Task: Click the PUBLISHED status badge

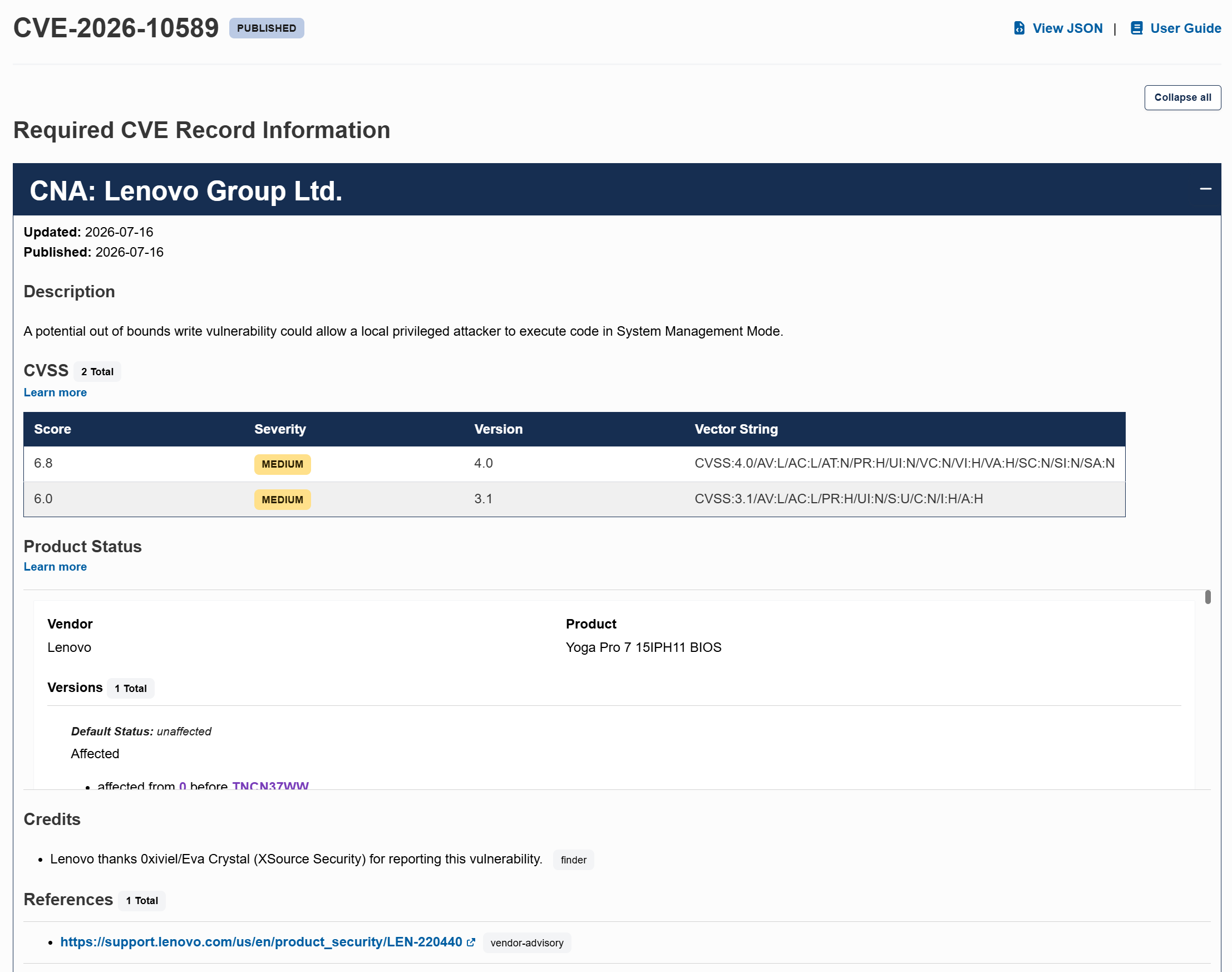Action: (266, 28)
